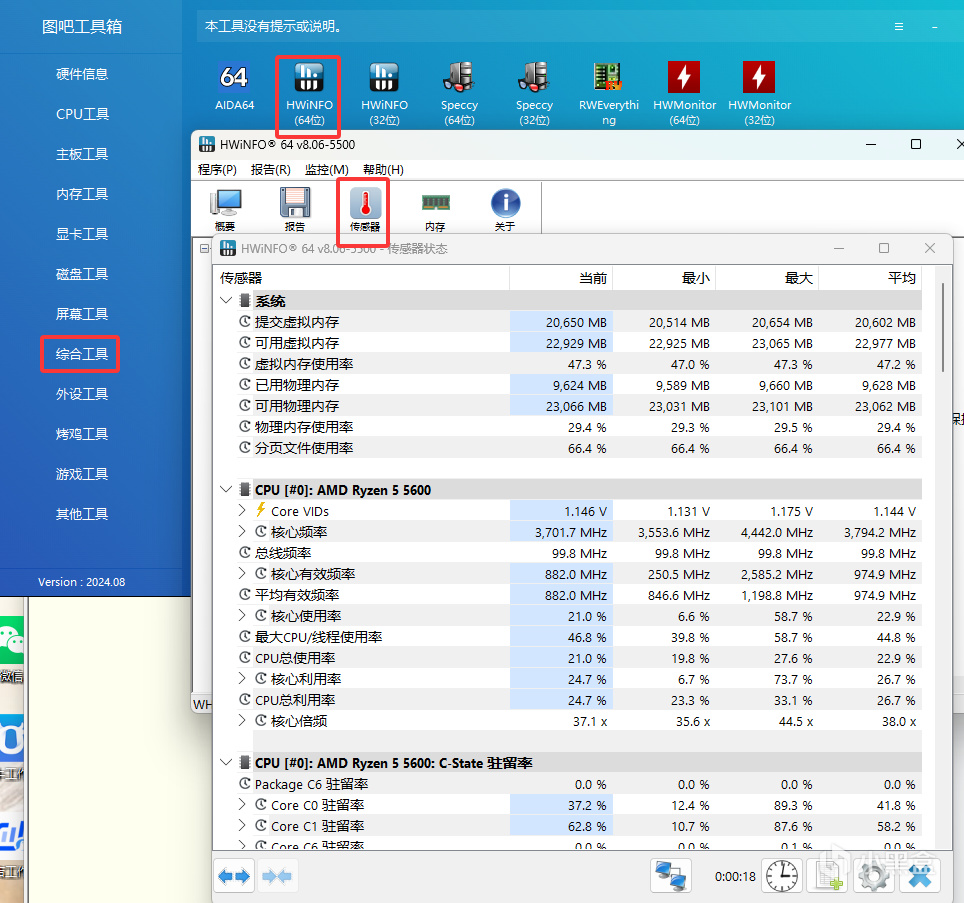This screenshot has width=964, height=903.
Task: Select 显卡工具 in the sidebar
Action: 82,234
